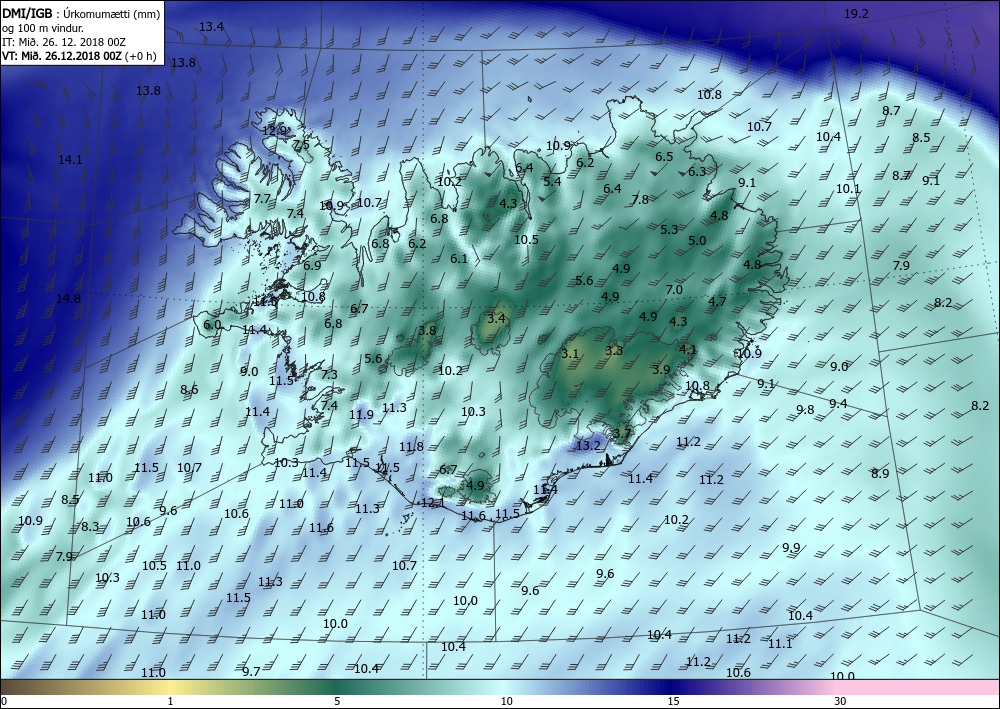Click the 12.9 value in the Westfjords
Screen dimensions: 1000x709
[x=274, y=131]
